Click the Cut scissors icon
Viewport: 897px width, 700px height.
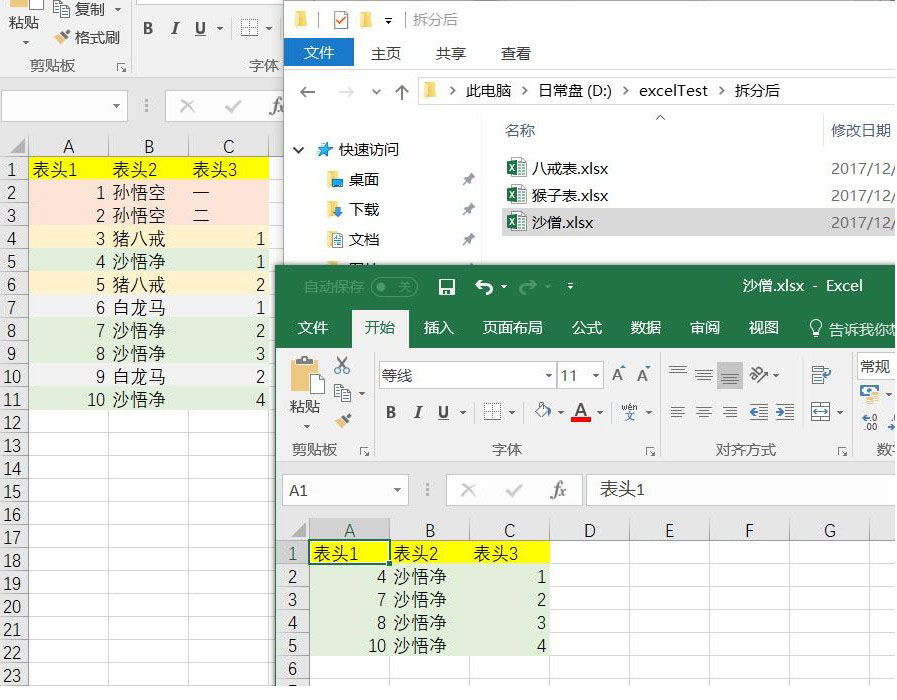click(342, 366)
